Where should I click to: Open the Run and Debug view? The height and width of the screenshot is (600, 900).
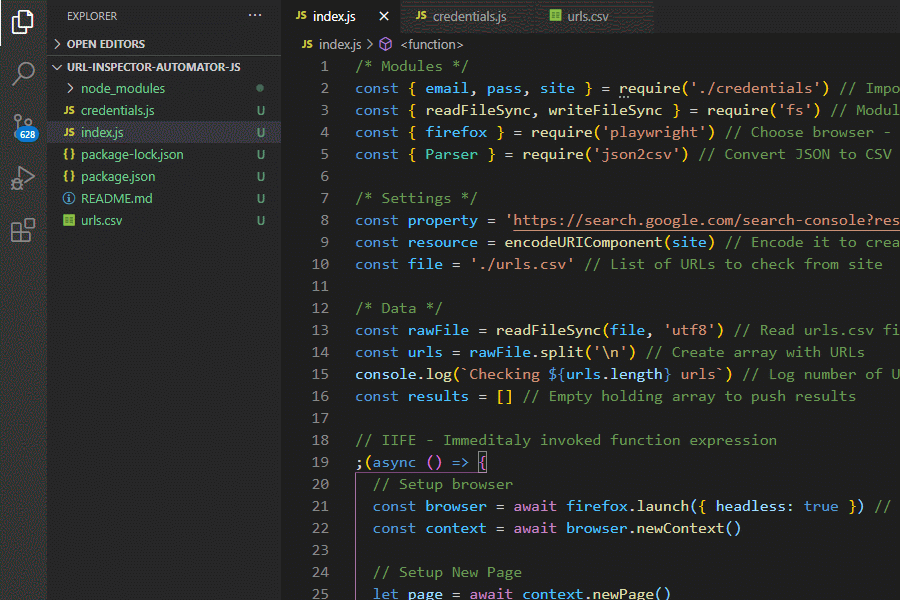tap(23, 179)
